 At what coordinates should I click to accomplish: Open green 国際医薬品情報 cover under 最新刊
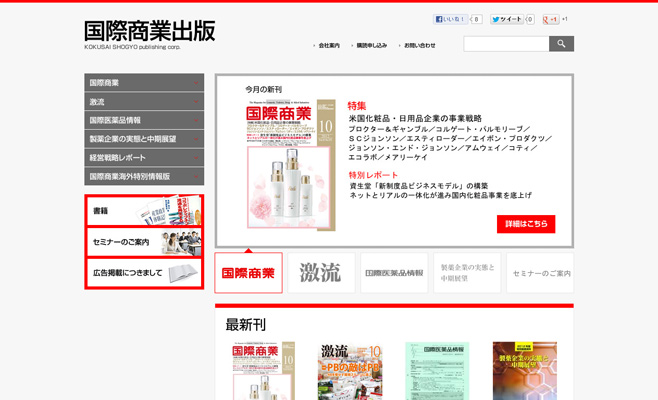tap(437, 371)
